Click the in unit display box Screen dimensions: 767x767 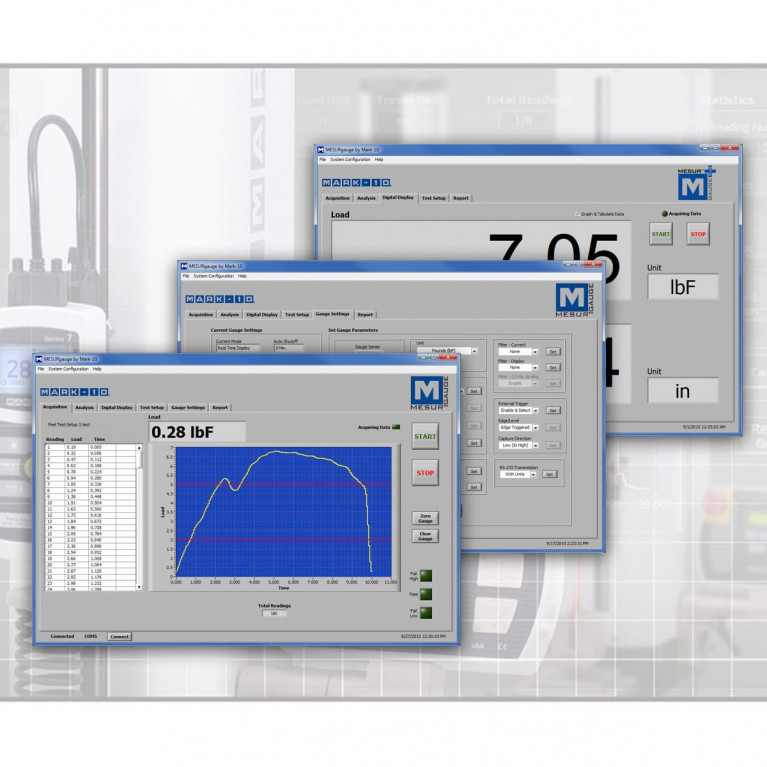[x=683, y=390]
